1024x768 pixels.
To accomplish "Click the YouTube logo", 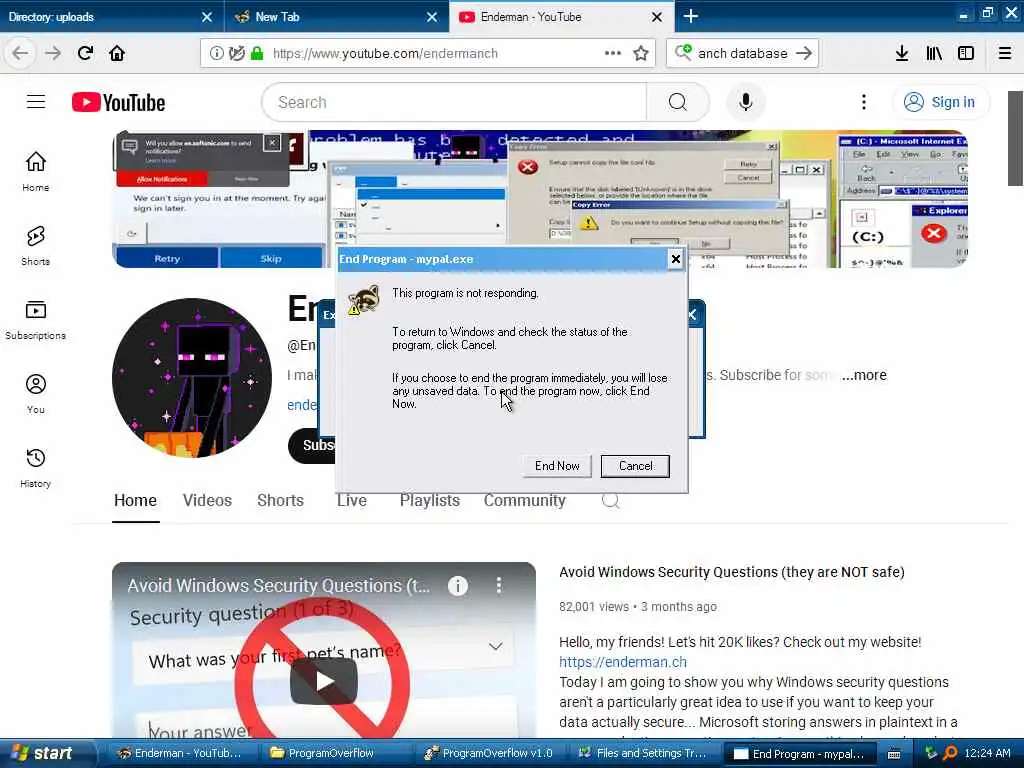I will 119,103.
